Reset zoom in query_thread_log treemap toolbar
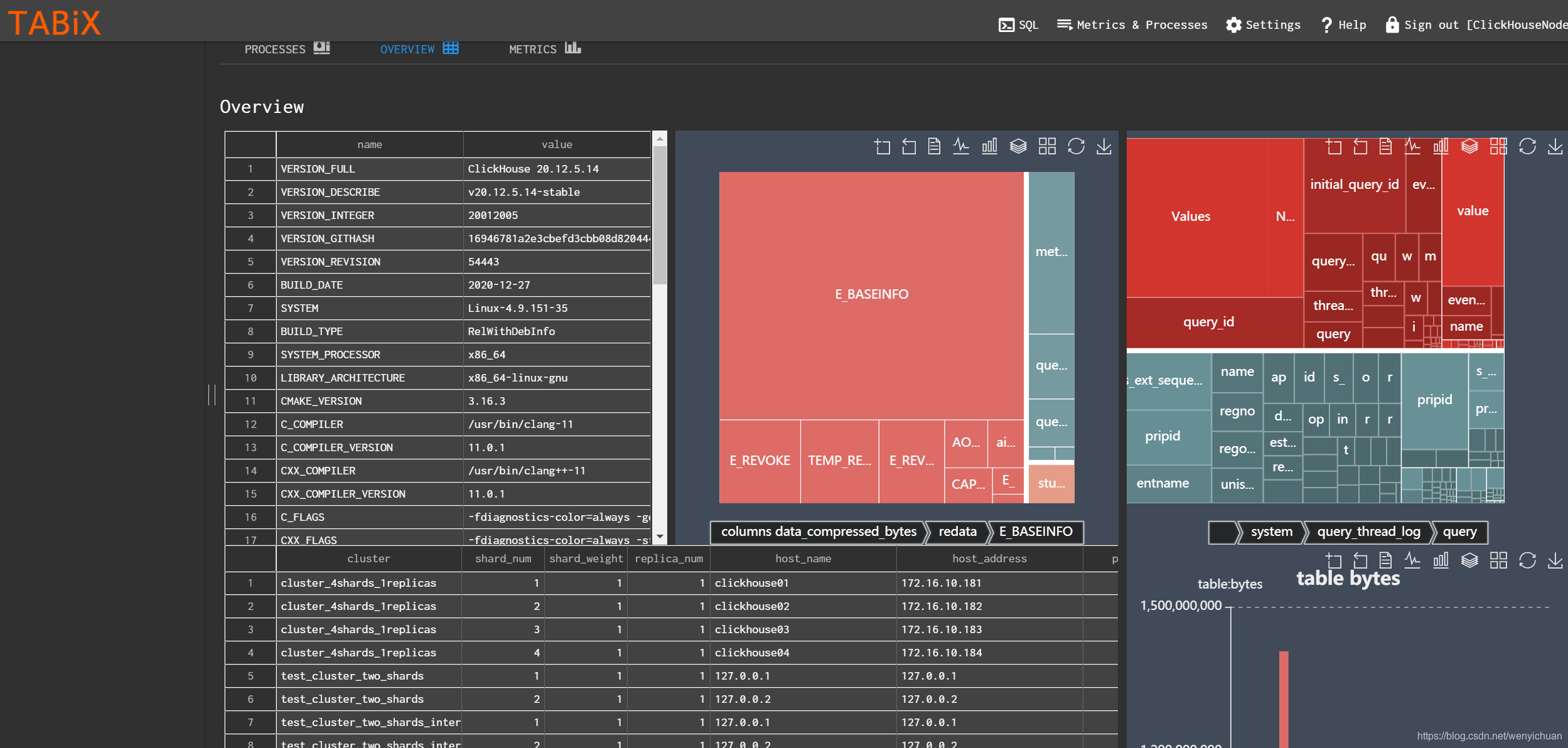Viewport: 1568px width, 748px height. (x=1360, y=146)
